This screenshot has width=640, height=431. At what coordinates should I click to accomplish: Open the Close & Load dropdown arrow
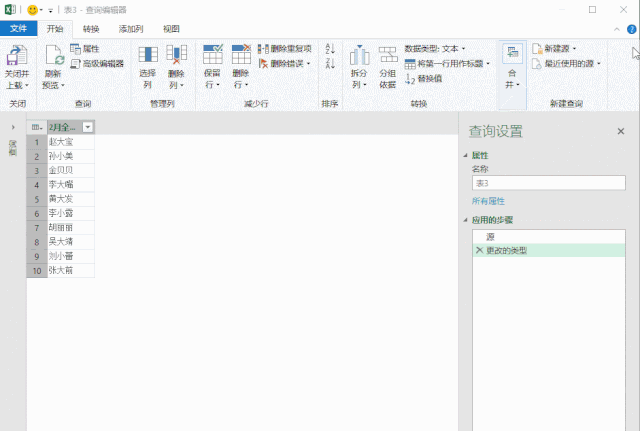point(27,86)
